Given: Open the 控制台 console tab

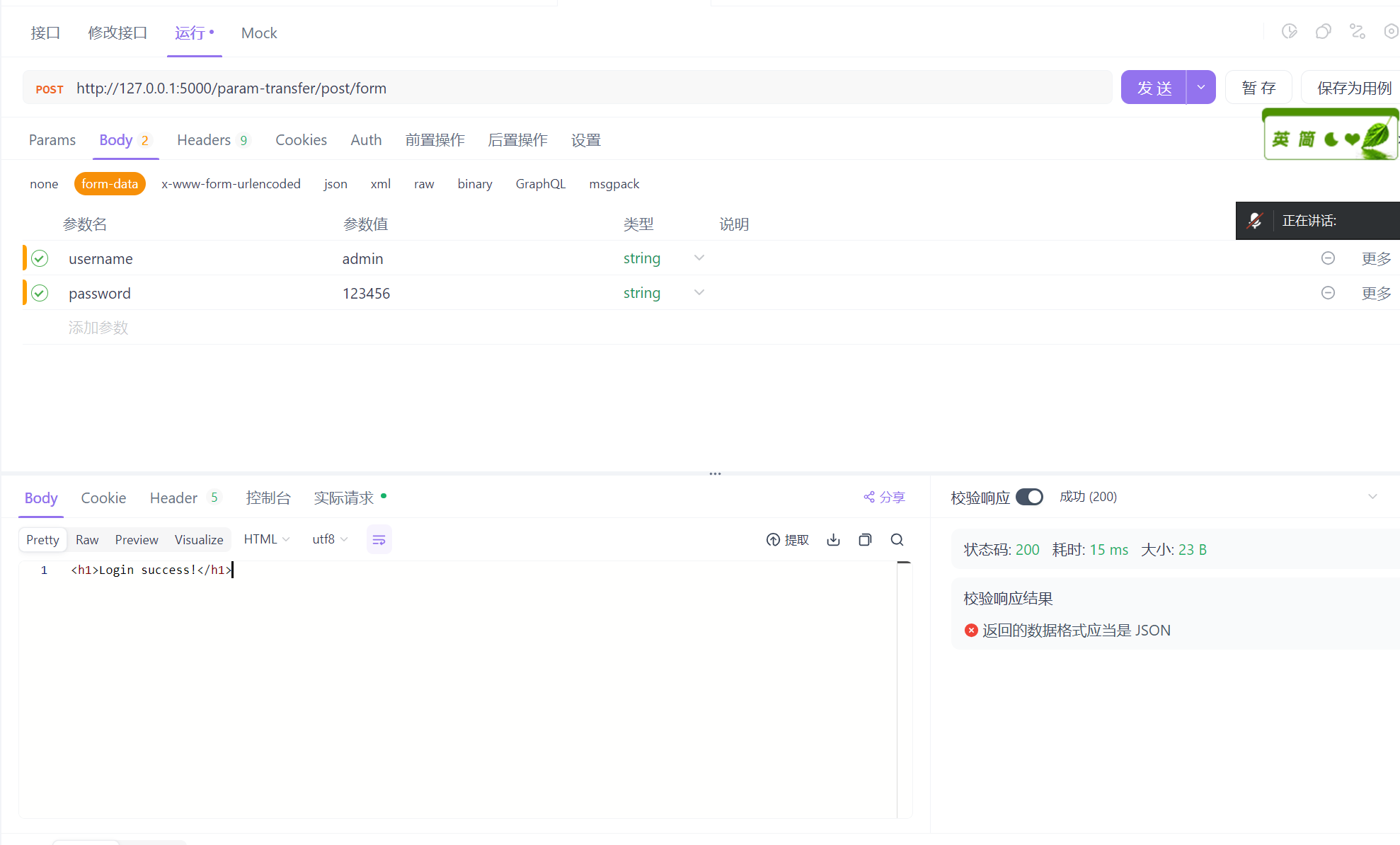Looking at the screenshot, I should 268,498.
